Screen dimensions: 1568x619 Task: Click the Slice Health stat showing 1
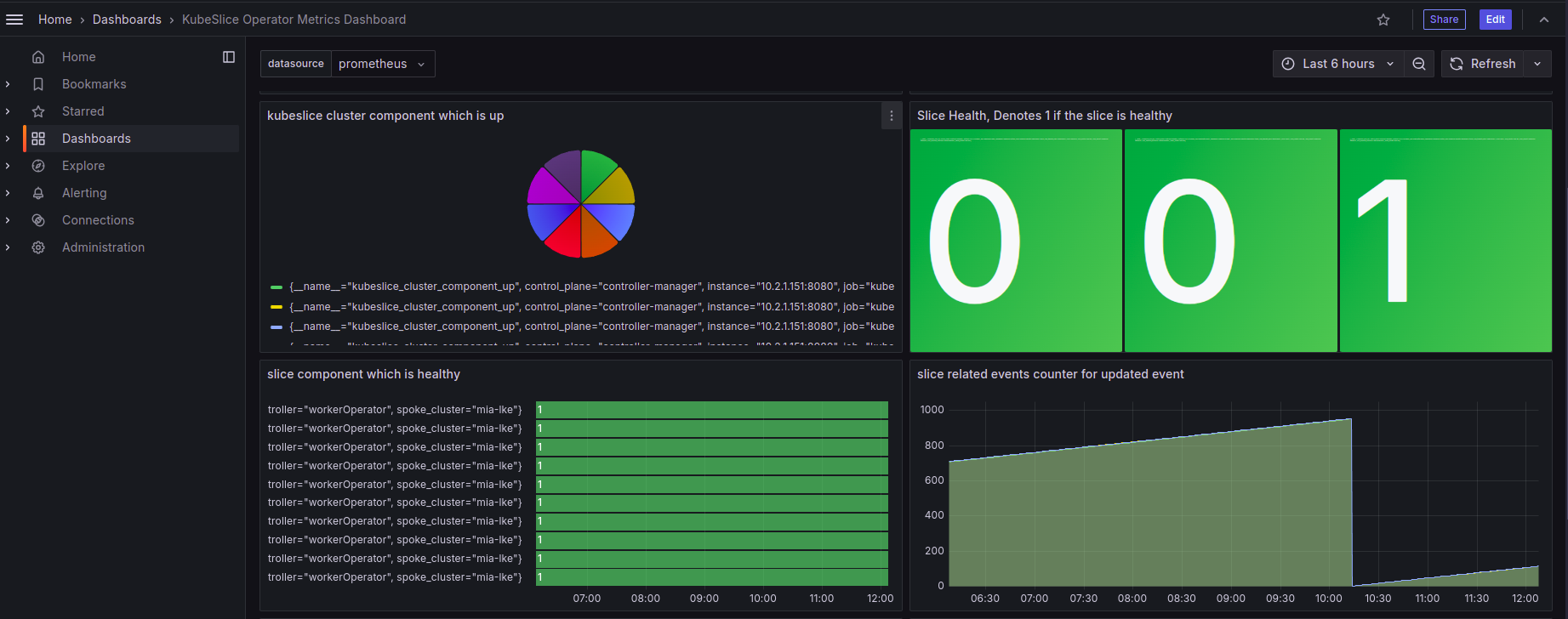pyautogui.click(x=1445, y=241)
